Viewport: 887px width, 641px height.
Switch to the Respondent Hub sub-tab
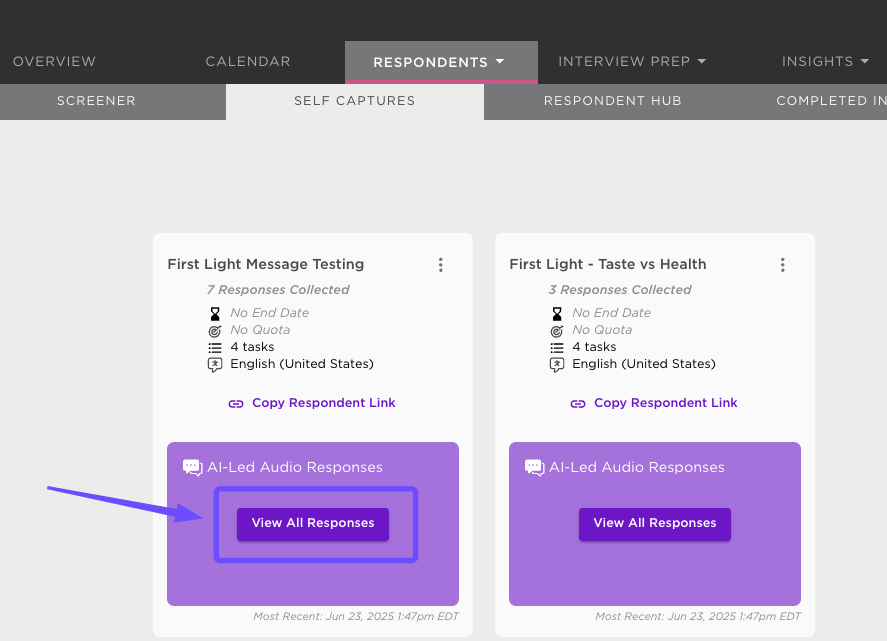click(613, 101)
